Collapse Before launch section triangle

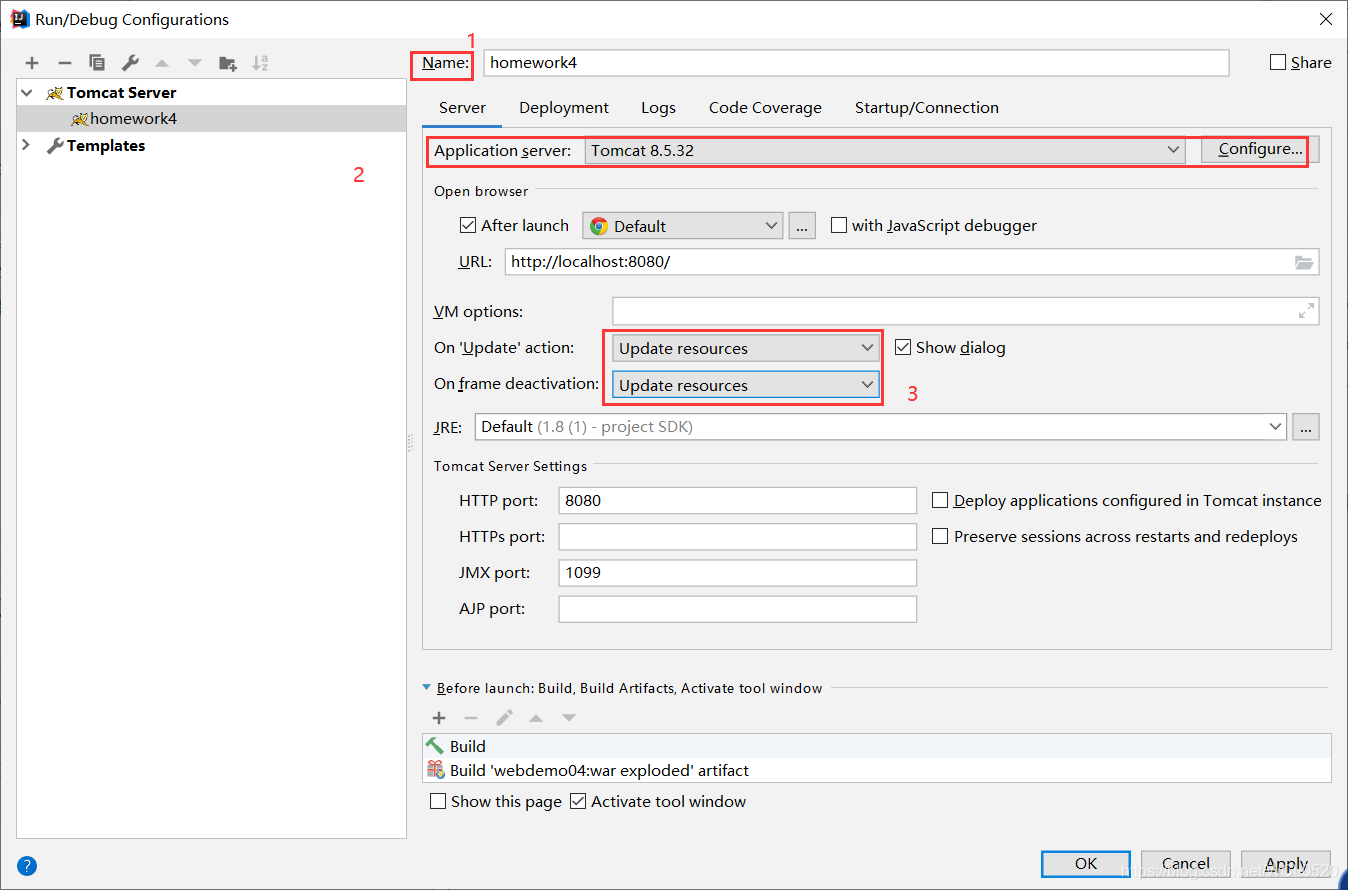[427, 688]
